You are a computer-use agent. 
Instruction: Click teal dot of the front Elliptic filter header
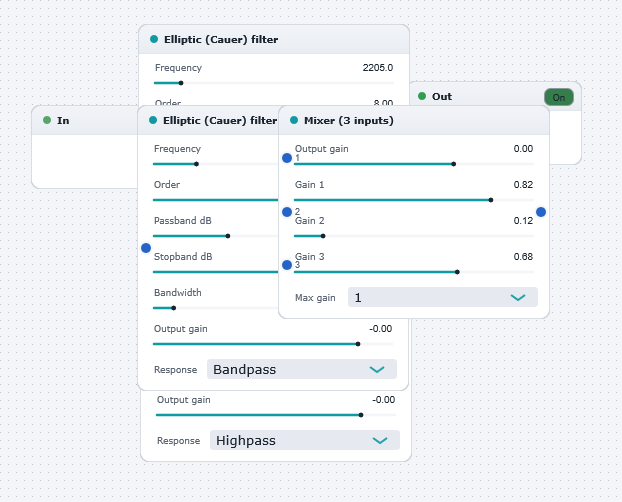click(x=153, y=120)
